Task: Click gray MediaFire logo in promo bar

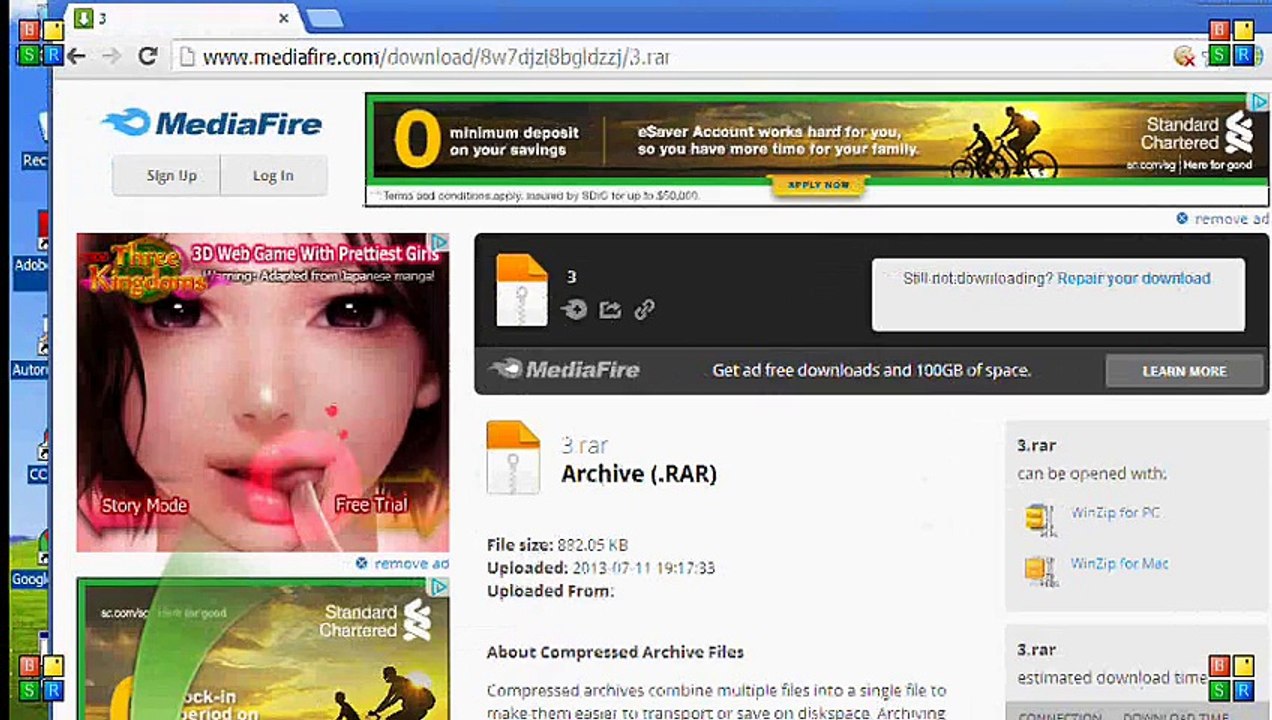Action: [x=564, y=370]
